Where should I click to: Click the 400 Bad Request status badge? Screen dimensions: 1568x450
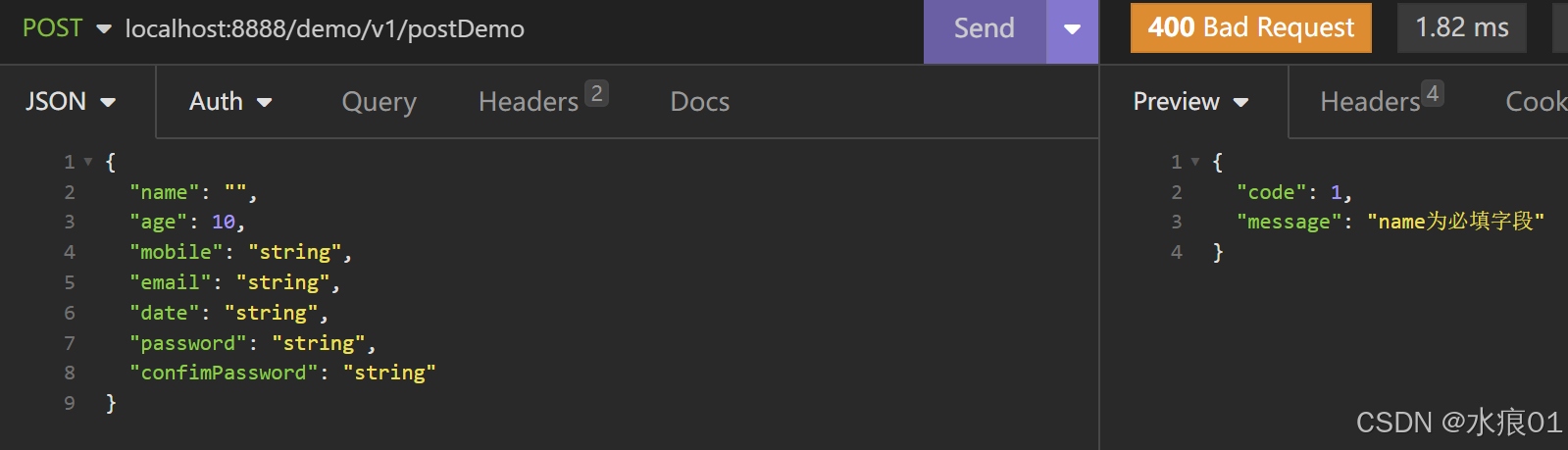[1251, 27]
